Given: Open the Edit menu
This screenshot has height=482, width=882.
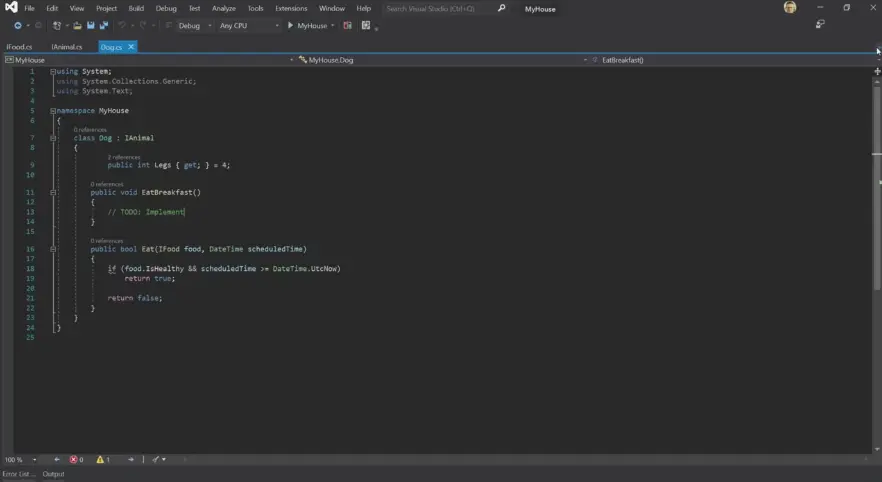Looking at the screenshot, I should (x=52, y=8).
